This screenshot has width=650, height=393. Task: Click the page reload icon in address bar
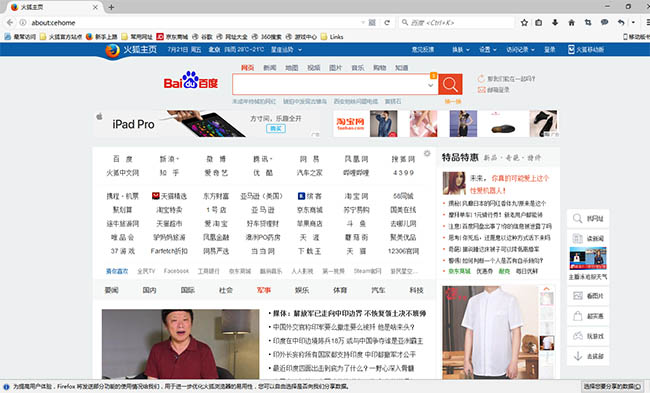pos(387,22)
